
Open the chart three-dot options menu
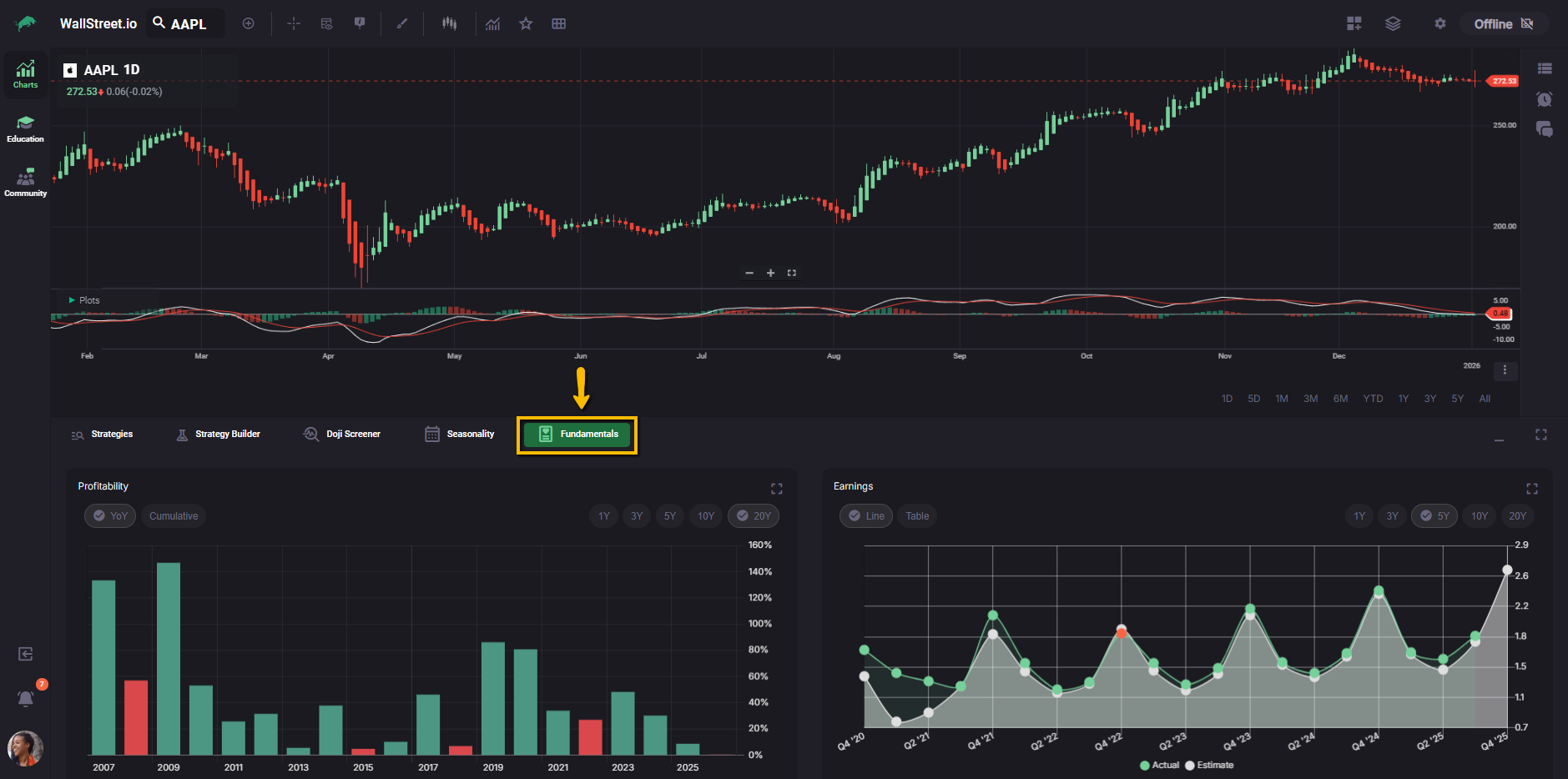click(1505, 370)
